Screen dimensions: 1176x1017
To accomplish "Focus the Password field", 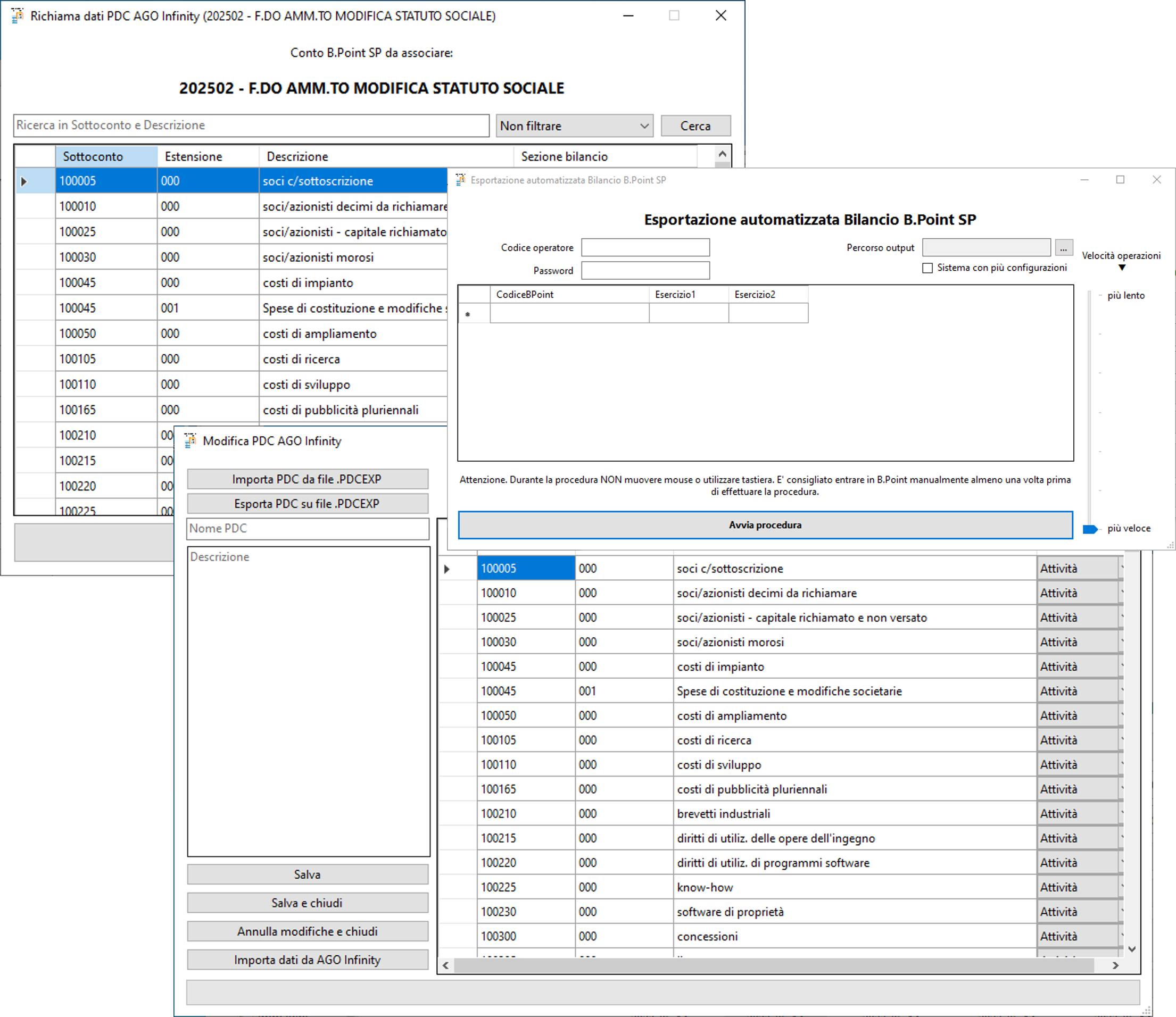I will (x=645, y=271).
